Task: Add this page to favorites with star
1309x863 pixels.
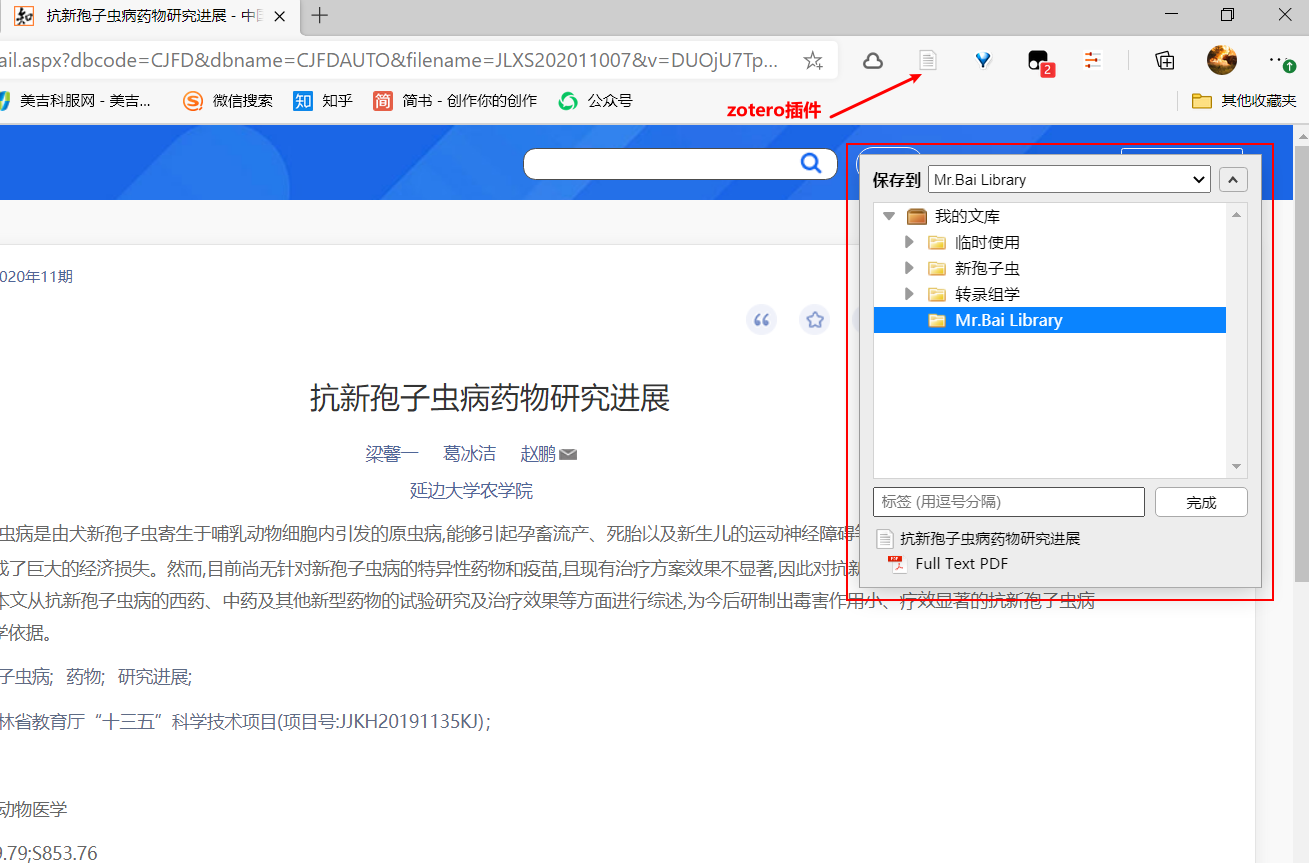Action: [x=813, y=61]
